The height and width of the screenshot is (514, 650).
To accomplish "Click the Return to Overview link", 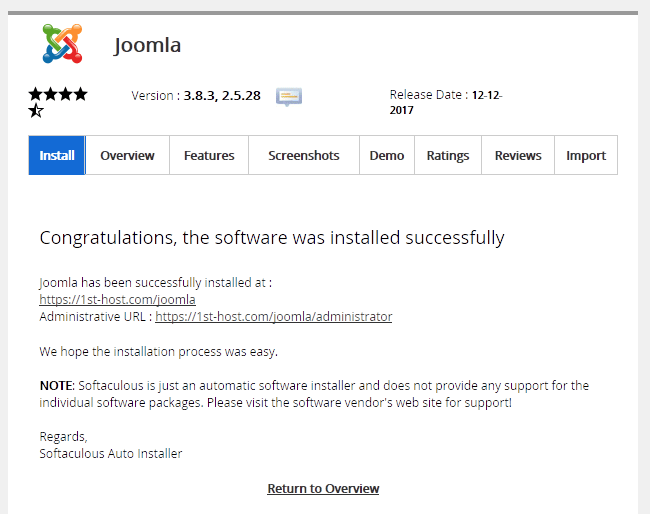I will click(x=323, y=488).
